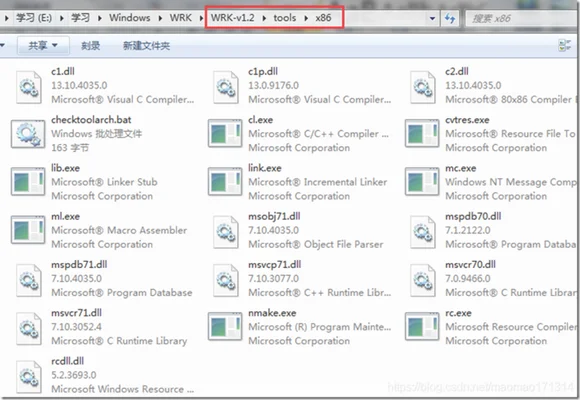Select the mc.exe application icon
Screen dimensions: 580x400
(x=422, y=182)
